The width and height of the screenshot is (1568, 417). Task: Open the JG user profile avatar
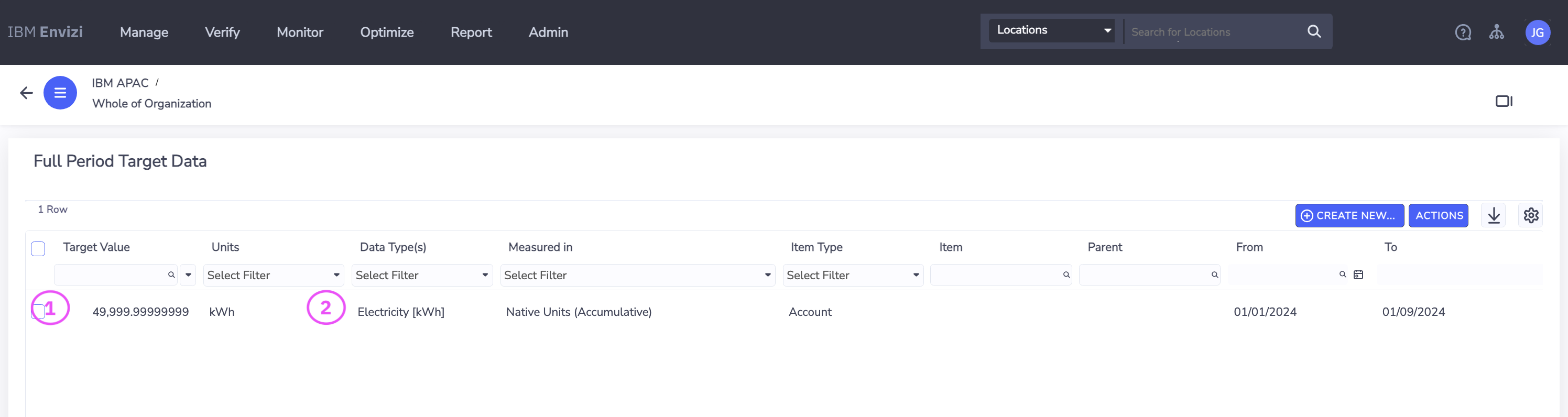(x=1537, y=32)
